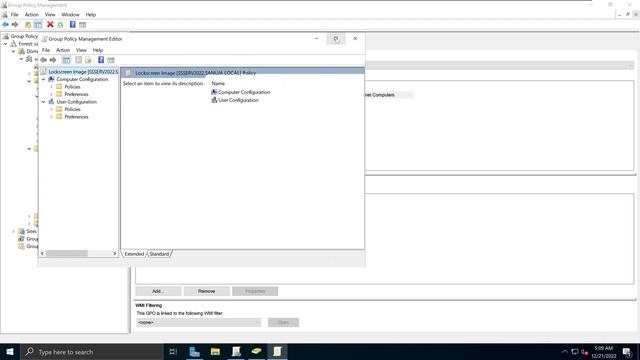This screenshot has width=640, height=360.
Task: Select Group Policy root node in background tree
Action: (24, 36)
